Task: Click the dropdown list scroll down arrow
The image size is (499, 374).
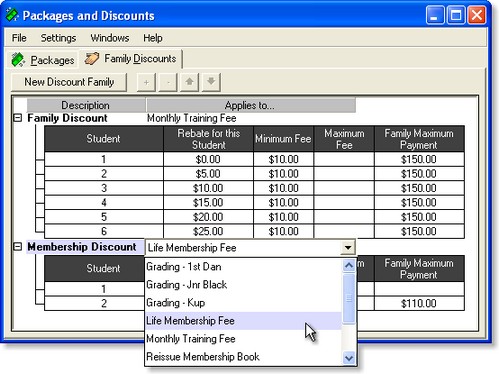Action: point(349,358)
